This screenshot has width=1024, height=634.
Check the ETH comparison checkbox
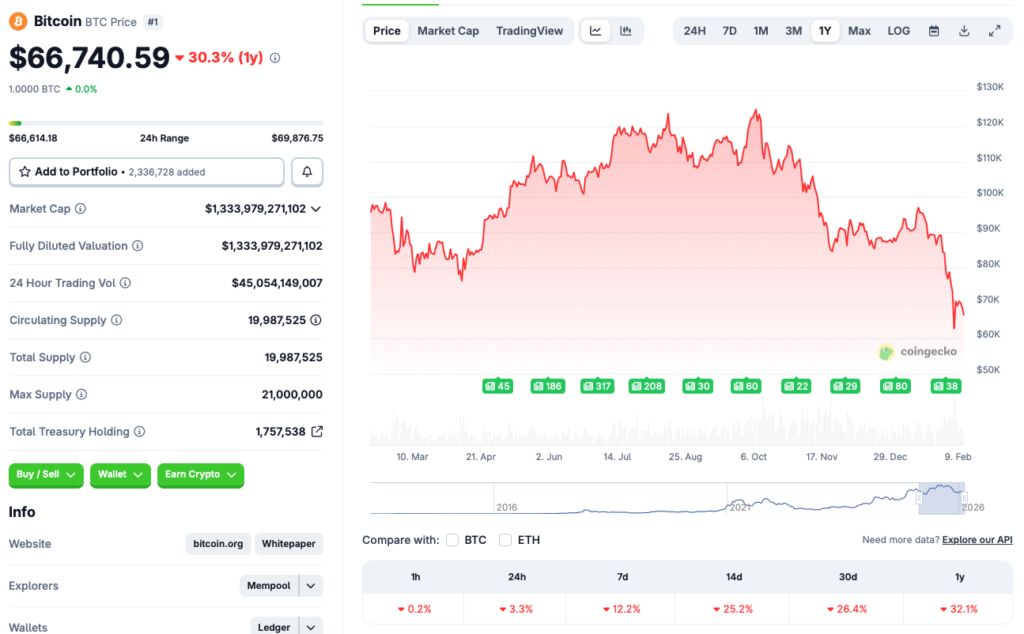[x=505, y=539]
